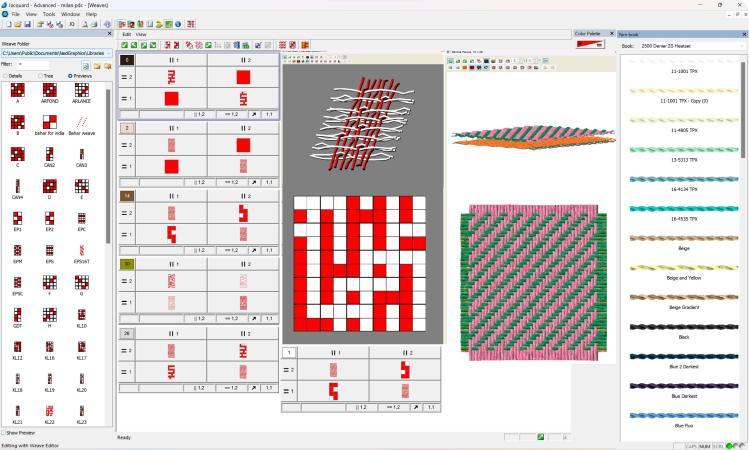Select the ARFOND weave thumbnail icon
The image size is (749, 450).
tap(50, 91)
